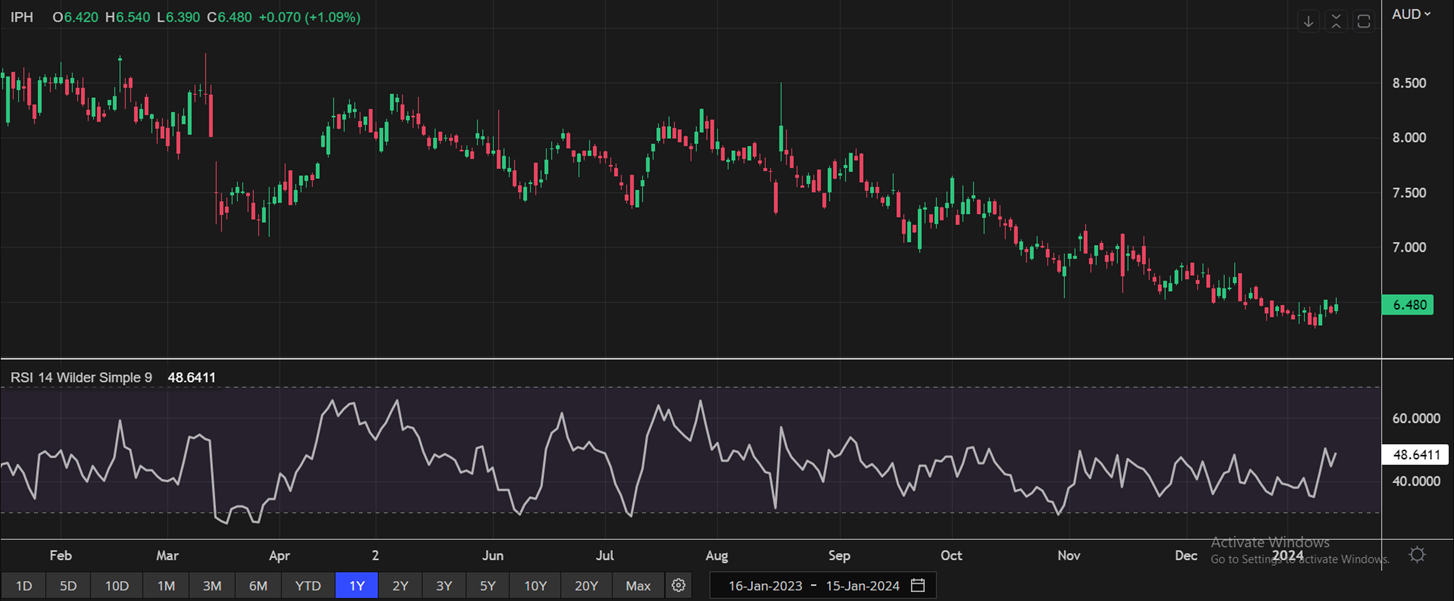Viewport: 1454px width, 601px height.
Task: Choose the 10Y time range
Action: pos(535,585)
